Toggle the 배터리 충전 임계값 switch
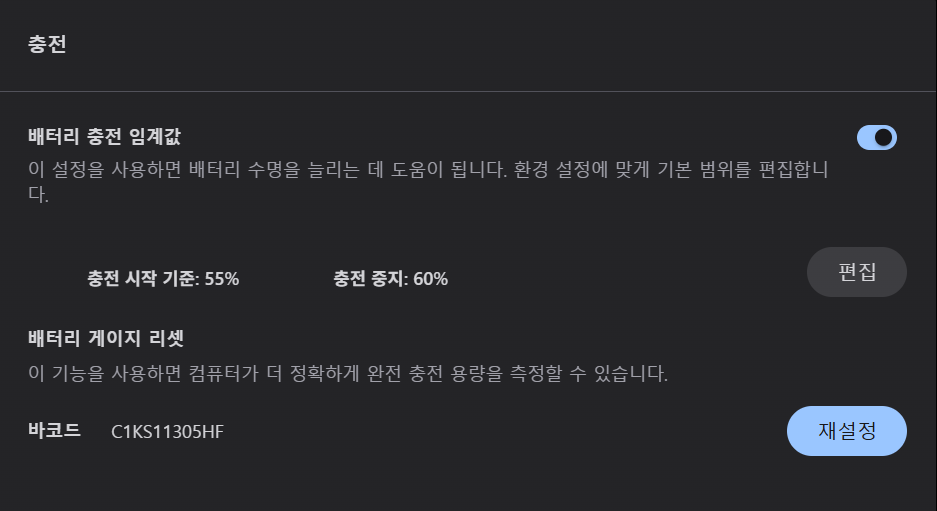 click(876, 138)
